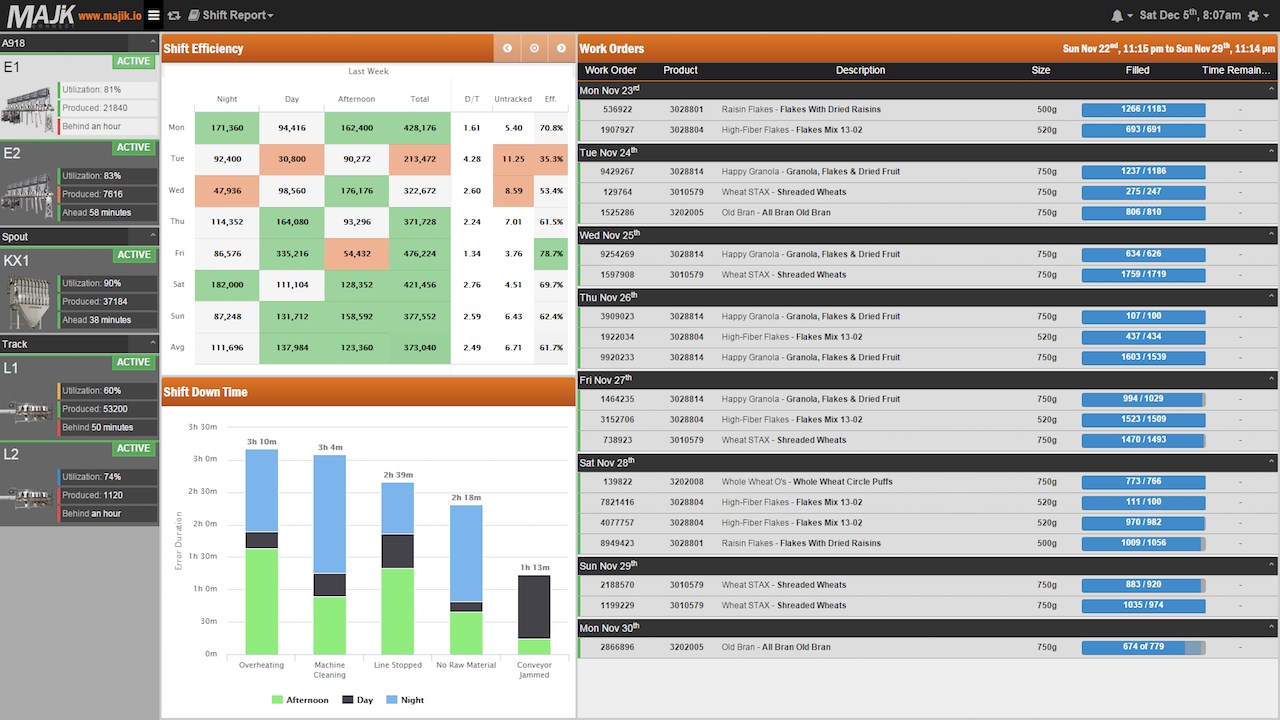Select work order 9429267 row

tap(928, 171)
